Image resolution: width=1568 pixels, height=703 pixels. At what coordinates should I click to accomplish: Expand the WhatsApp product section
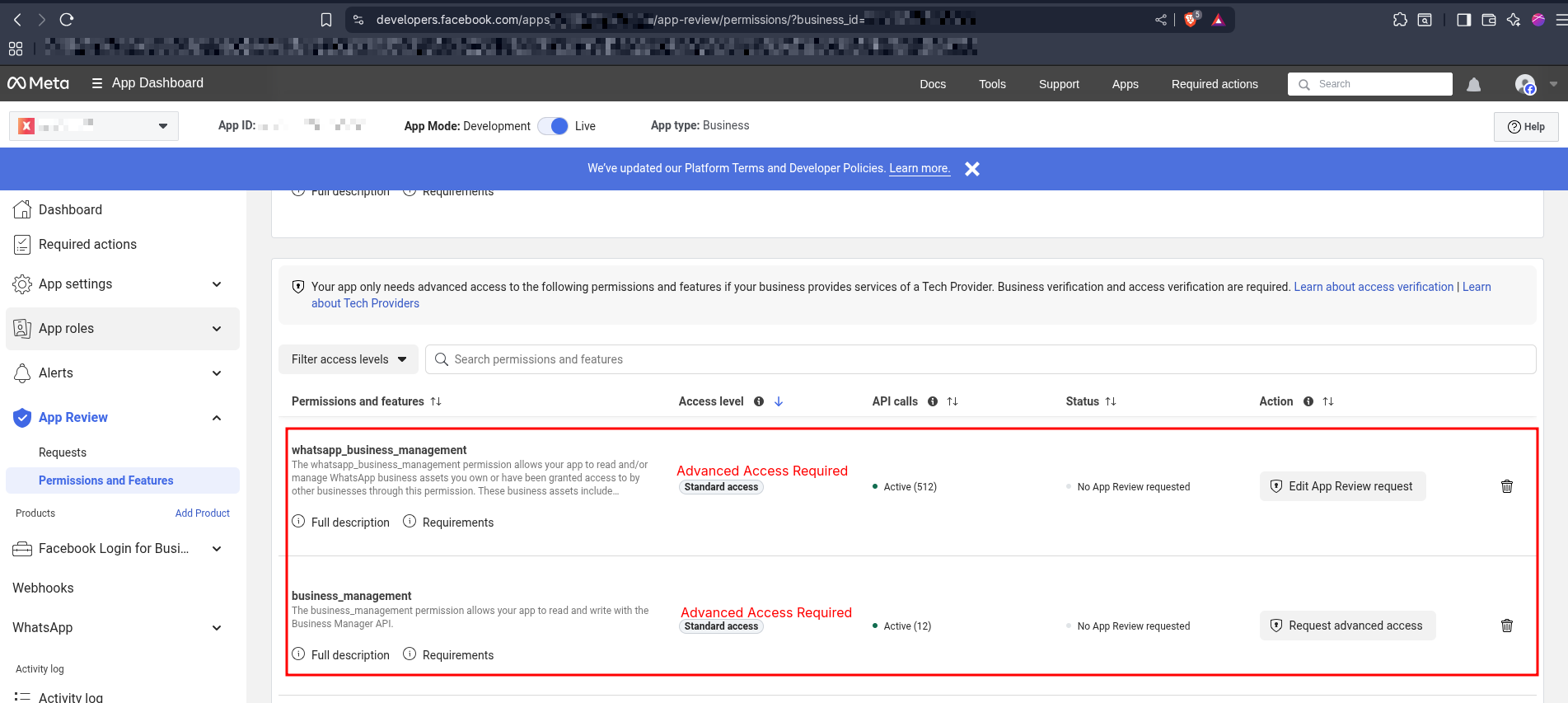pyautogui.click(x=217, y=628)
